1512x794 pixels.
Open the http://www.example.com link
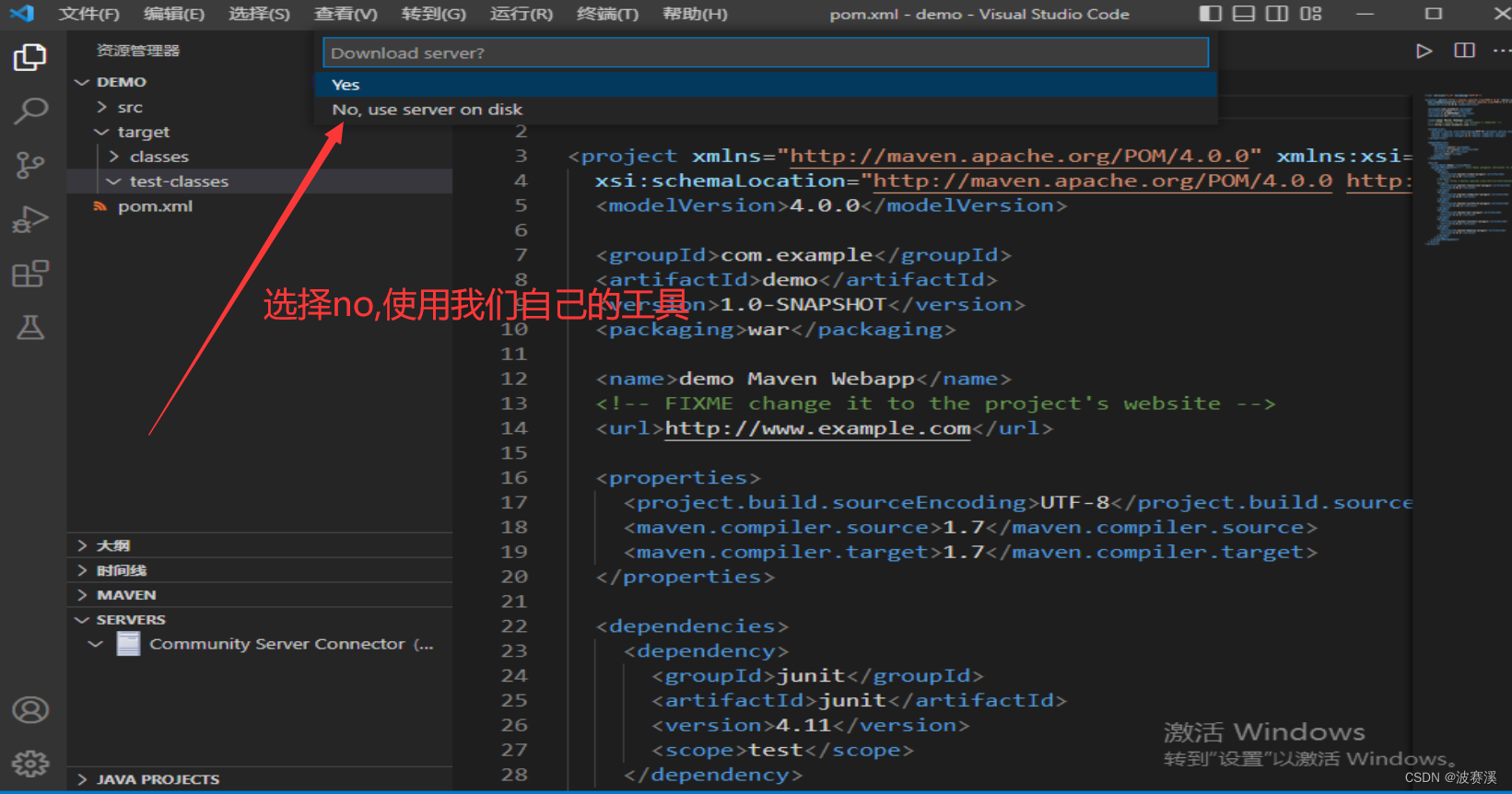[817, 428]
